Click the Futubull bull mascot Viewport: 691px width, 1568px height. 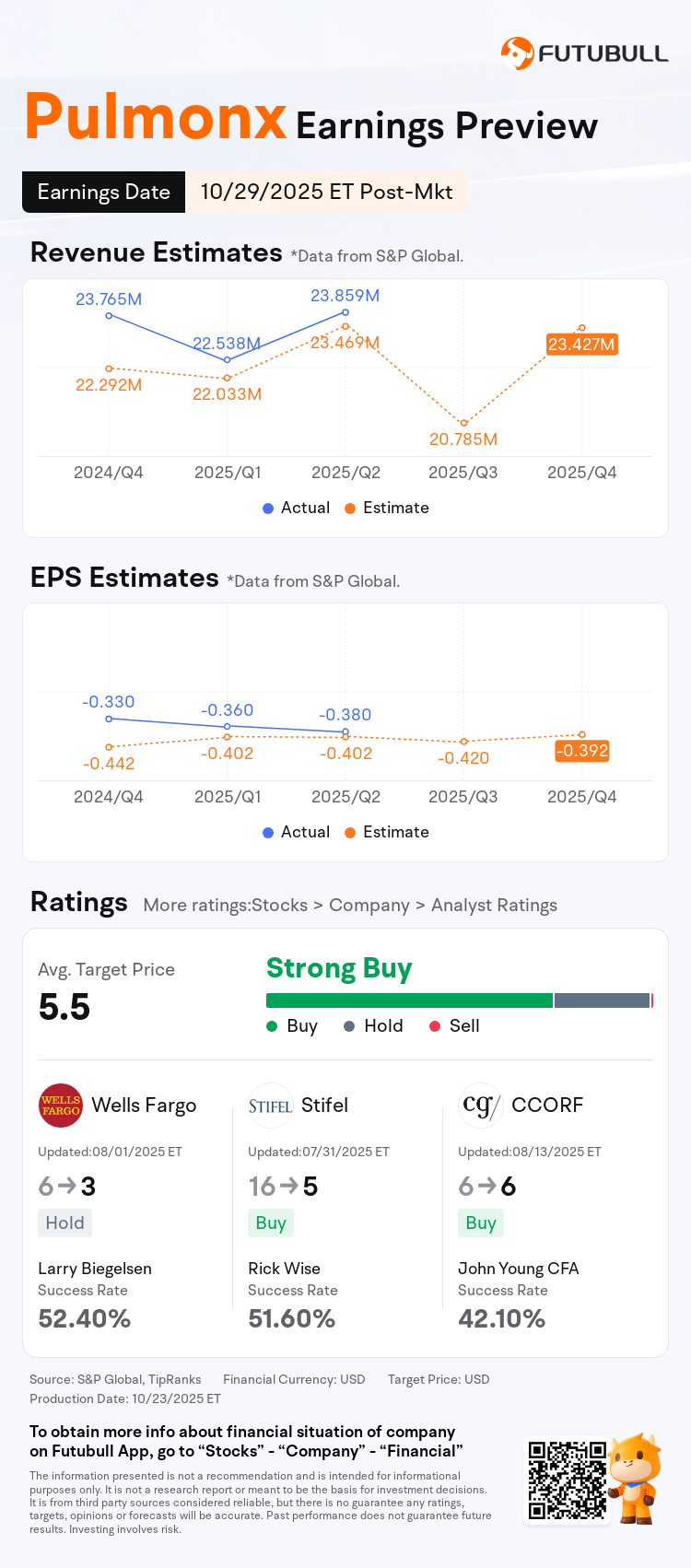[x=636, y=1477]
